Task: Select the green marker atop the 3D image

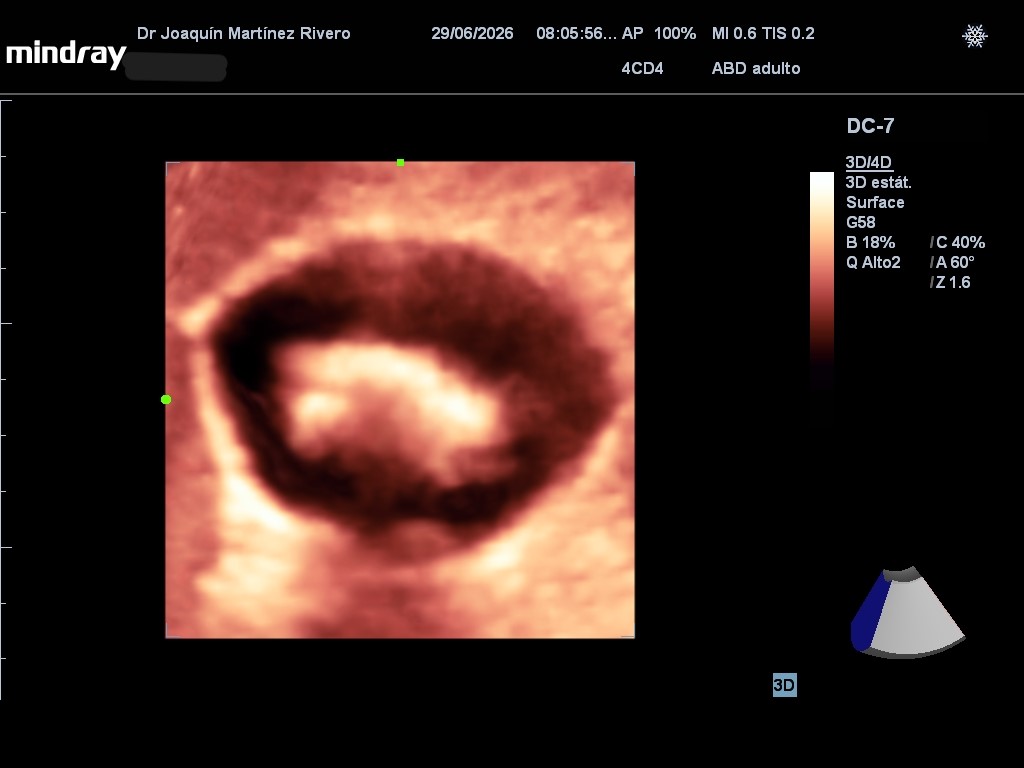Action: (400, 163)
